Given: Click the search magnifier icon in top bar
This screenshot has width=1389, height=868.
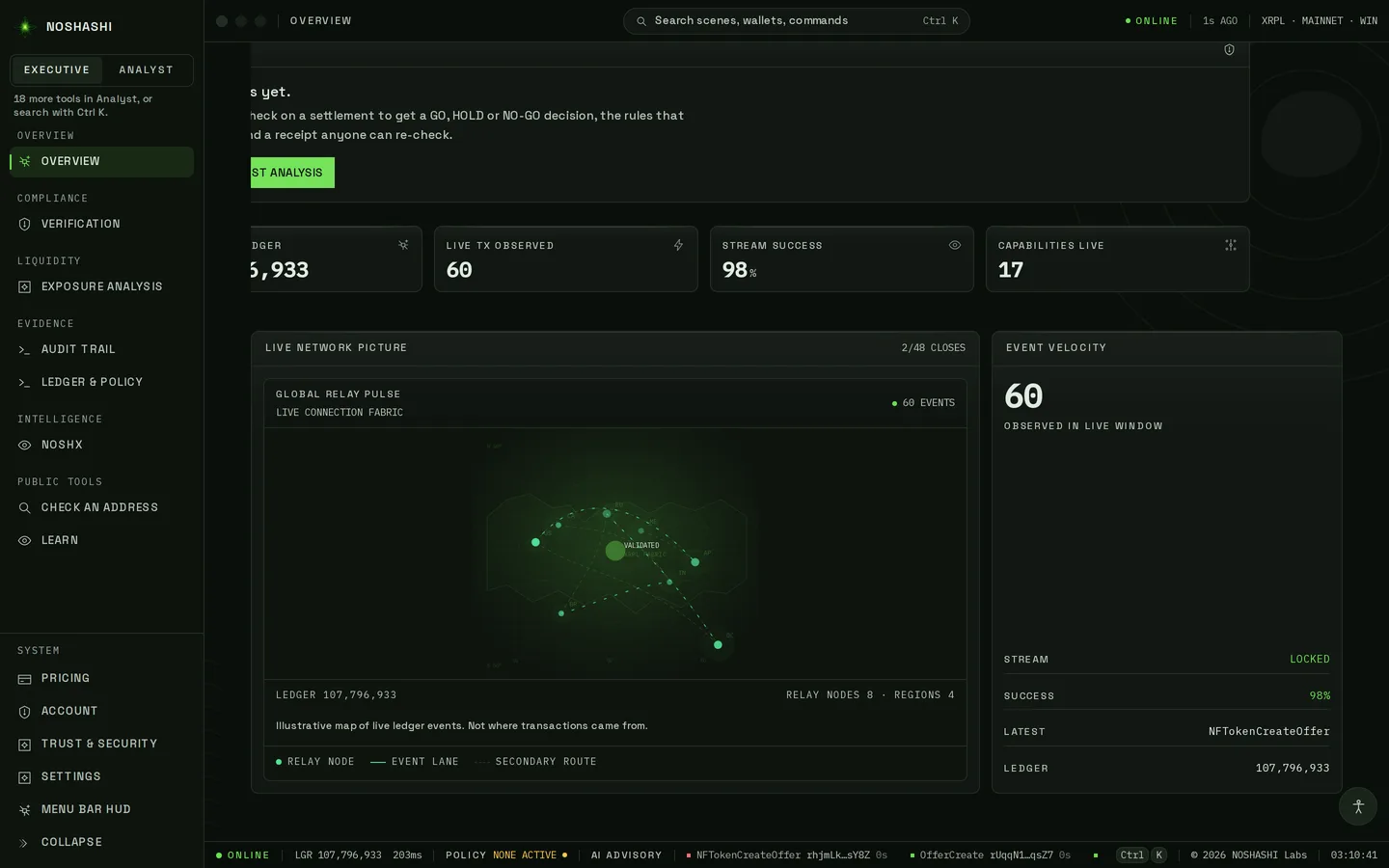Looking at the screenshot, I should point(641,21).
